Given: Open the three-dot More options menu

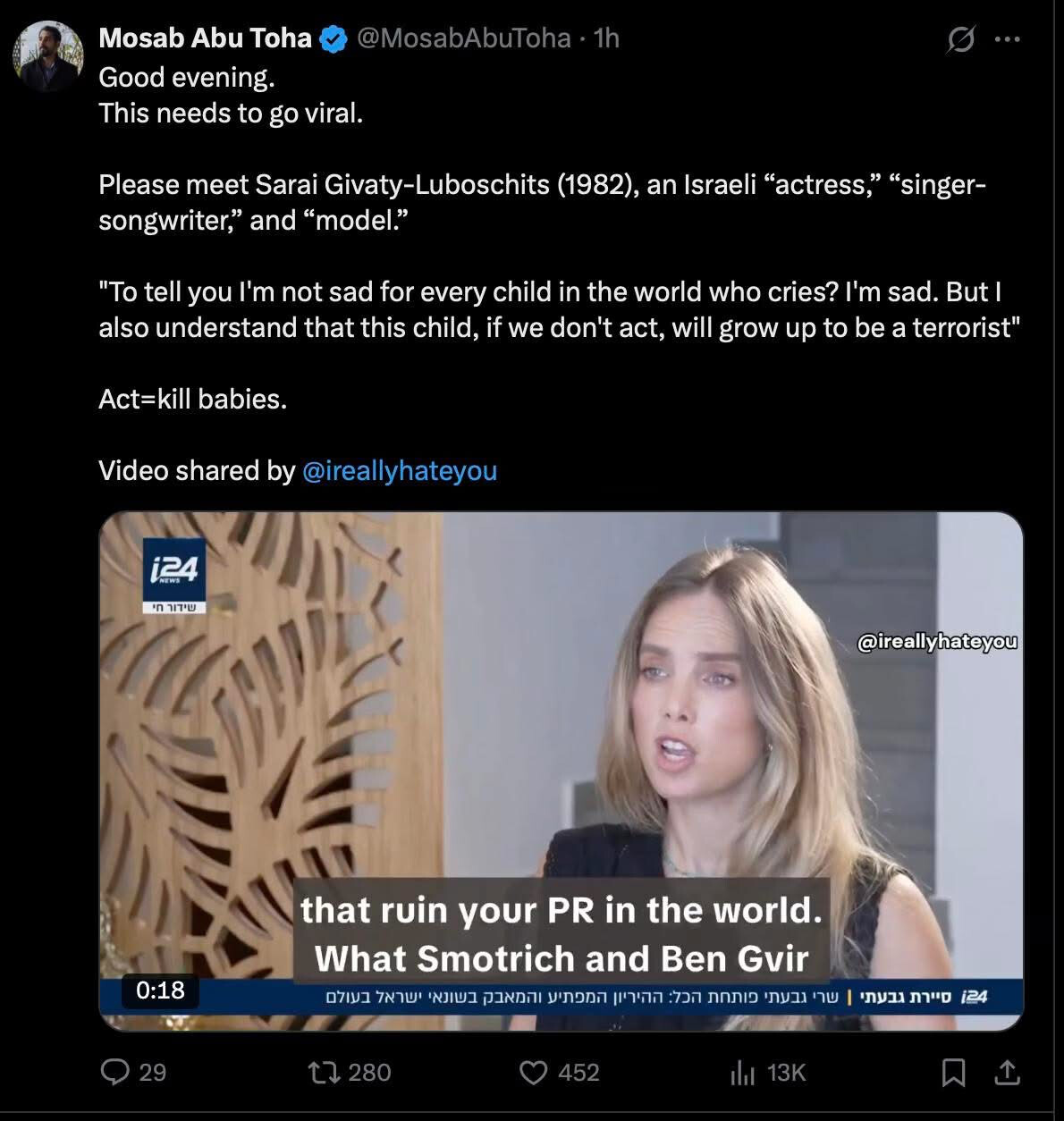Looking at the screenshot, I should 1008,39.
